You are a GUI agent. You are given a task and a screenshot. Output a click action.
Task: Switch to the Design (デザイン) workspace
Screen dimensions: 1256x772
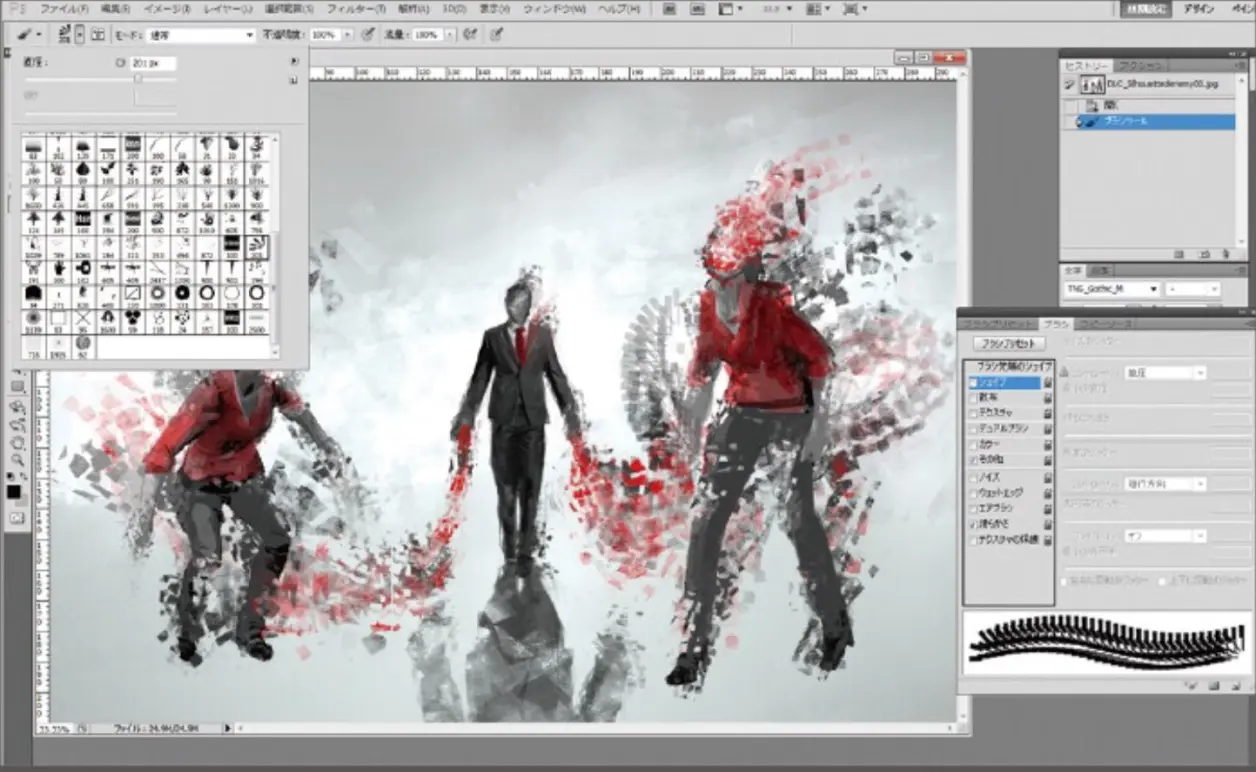pyautogui.click(x=1198, y=9)
